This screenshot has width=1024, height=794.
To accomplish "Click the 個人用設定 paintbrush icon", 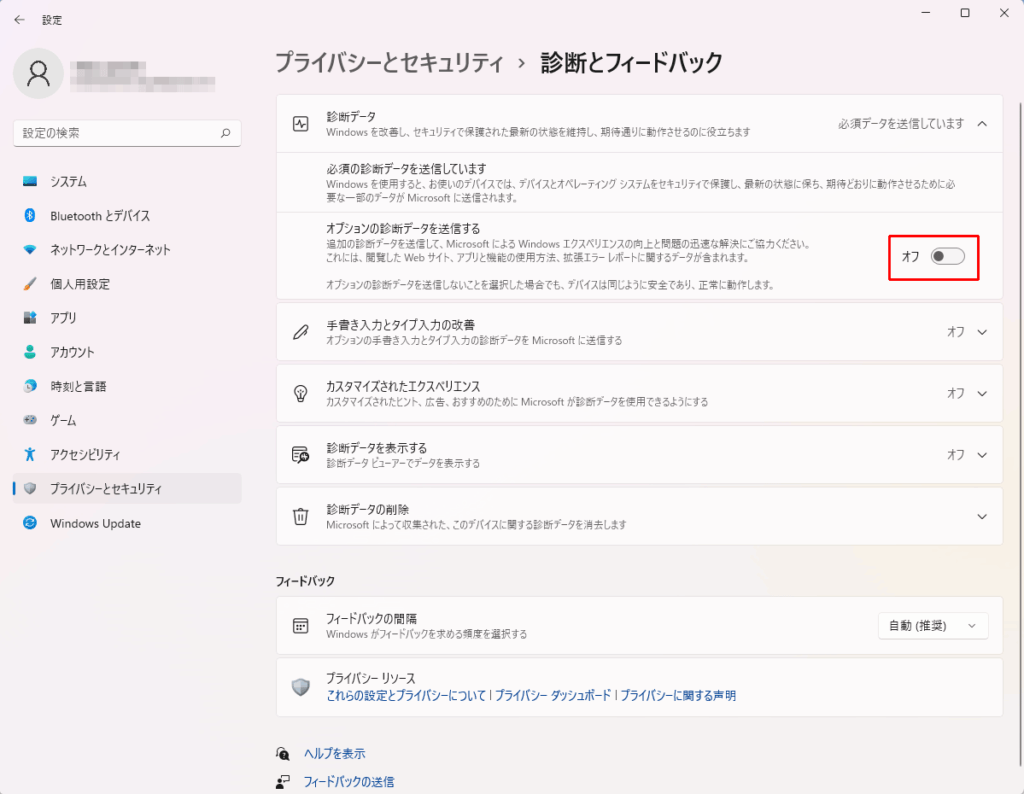I will tap(30, 284).
